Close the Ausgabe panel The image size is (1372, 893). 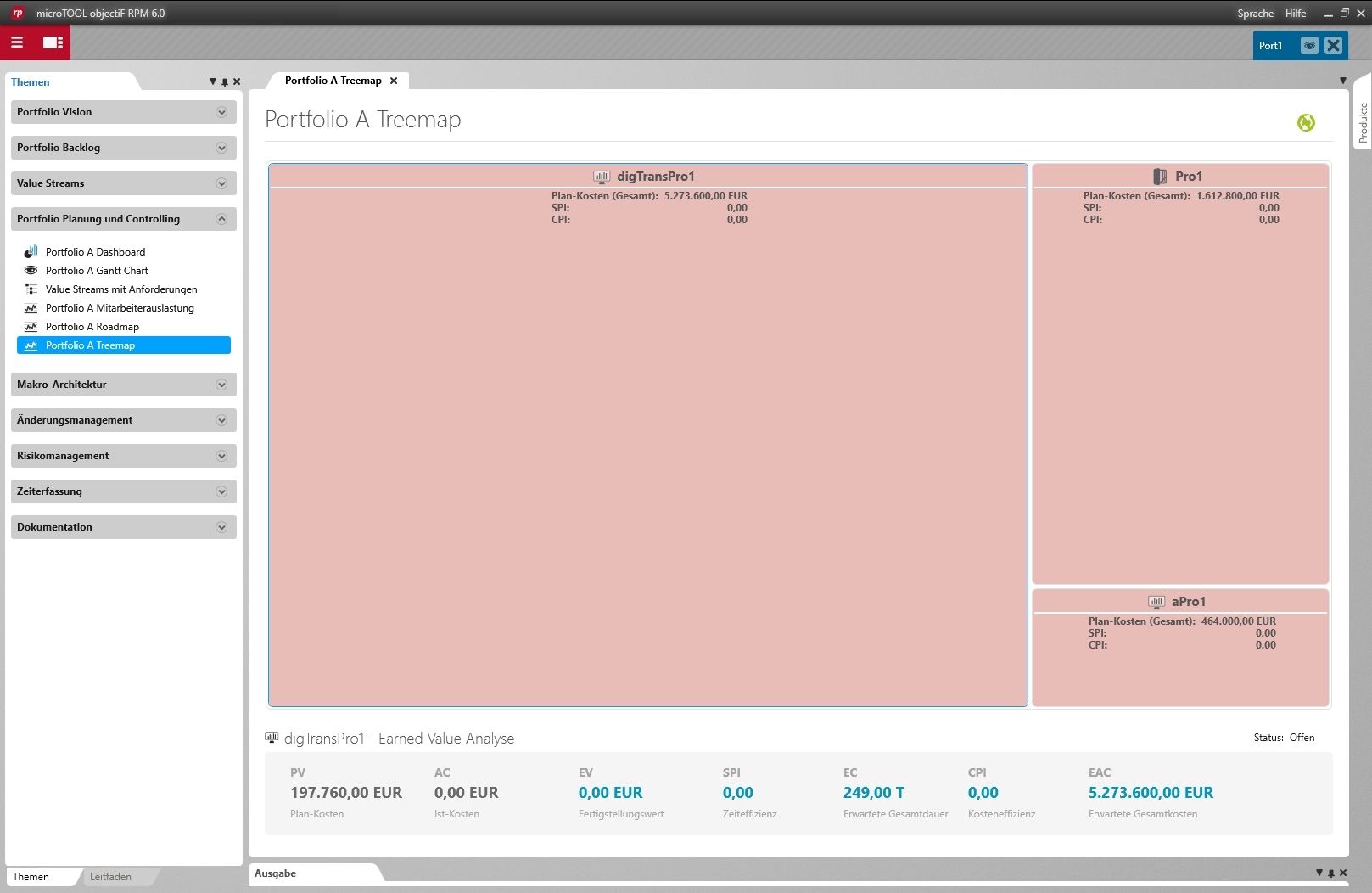tap(1343, 873)
